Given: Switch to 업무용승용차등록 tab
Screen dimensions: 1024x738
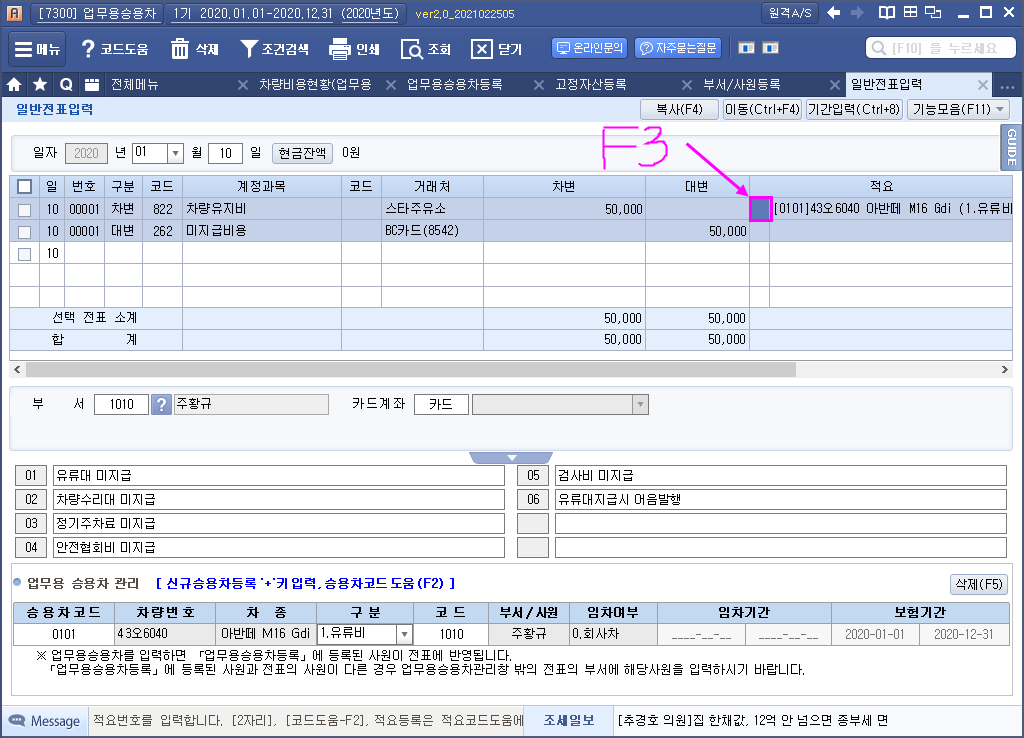Looking at the screenshot, I should tap(455, 84).
